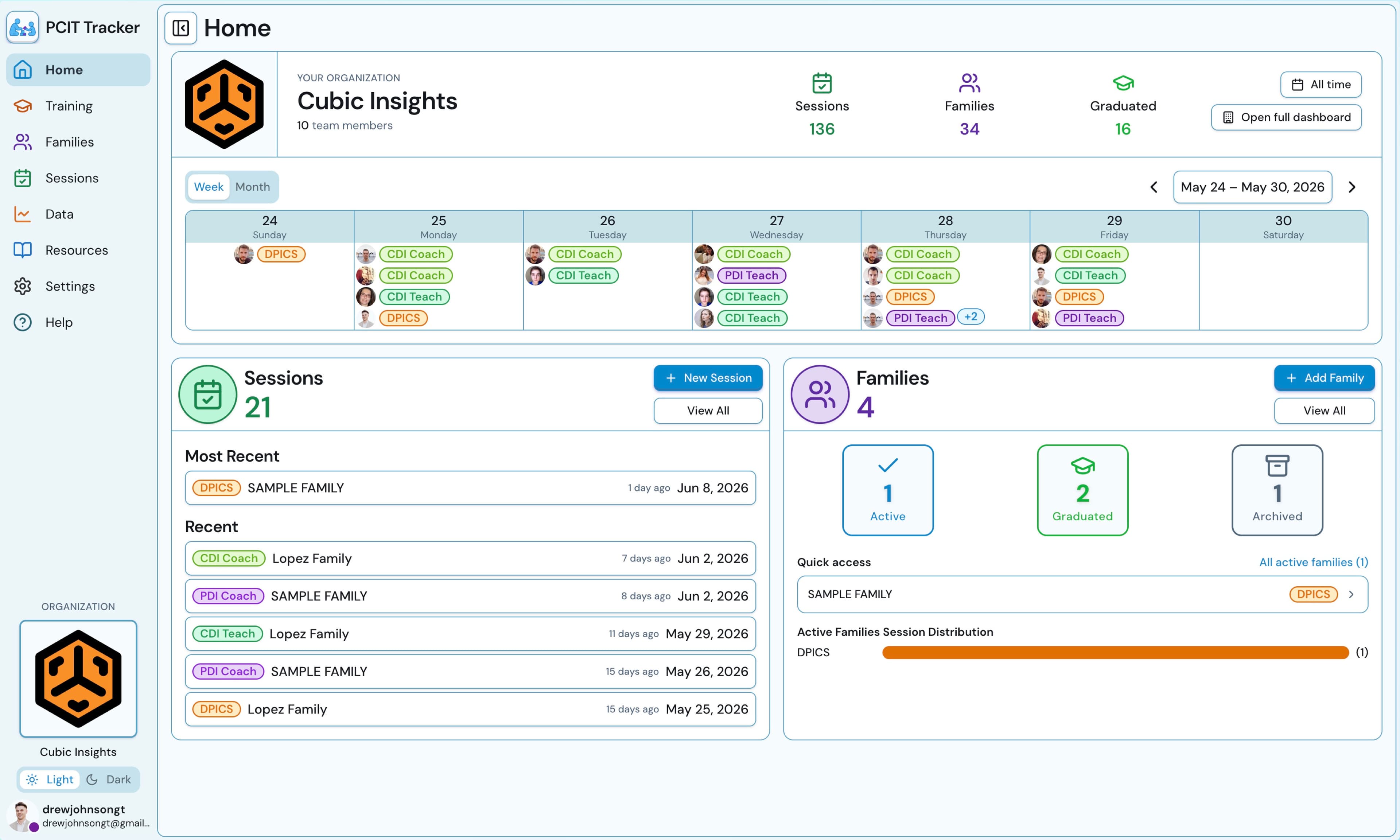Viewport: 1400px width, 840px height.
Task: Open the Training menu item
Action: 78,106
